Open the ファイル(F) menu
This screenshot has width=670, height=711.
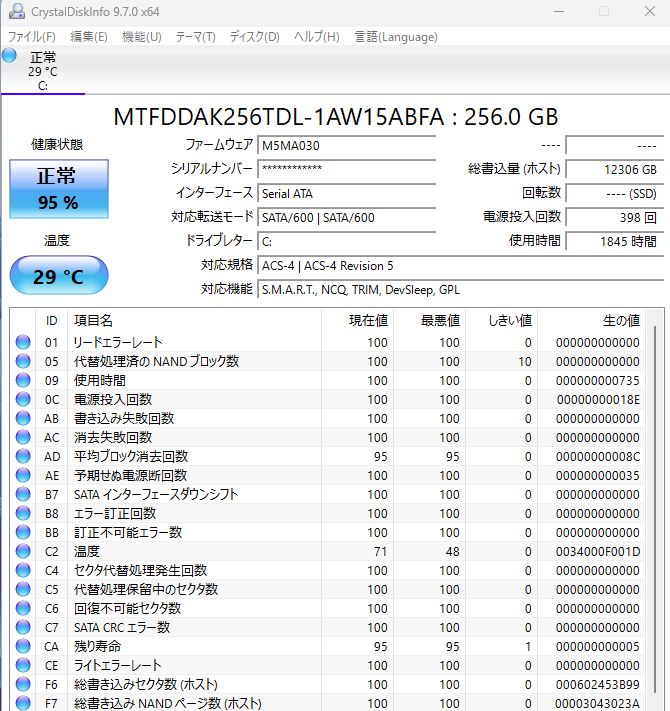32,37
